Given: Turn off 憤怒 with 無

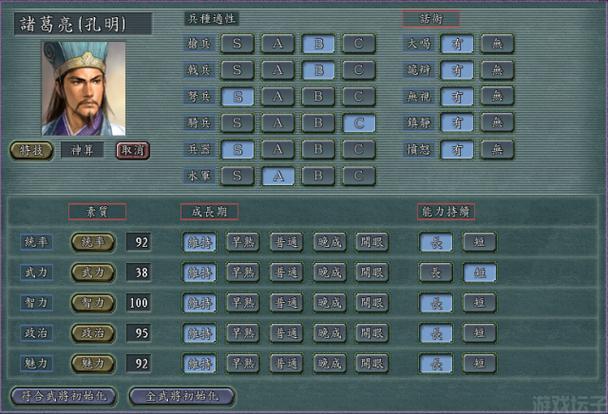Looking at the screenshot, I should pos(495,149).
